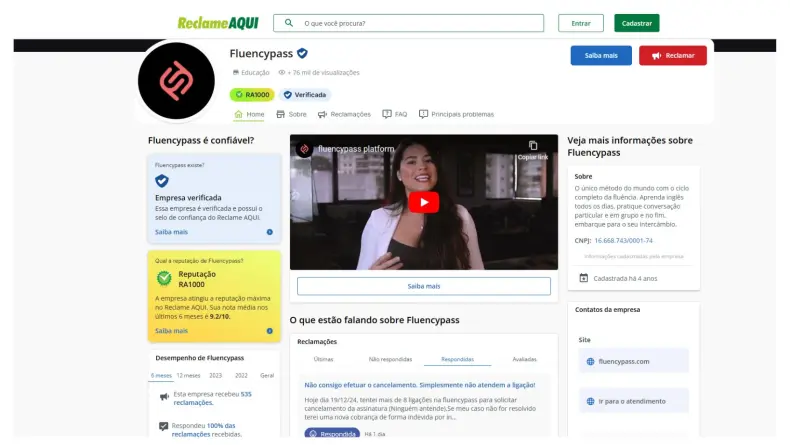
Task: Click the green seal icon beside Reputação RA1000
Action: pos(164,278)
